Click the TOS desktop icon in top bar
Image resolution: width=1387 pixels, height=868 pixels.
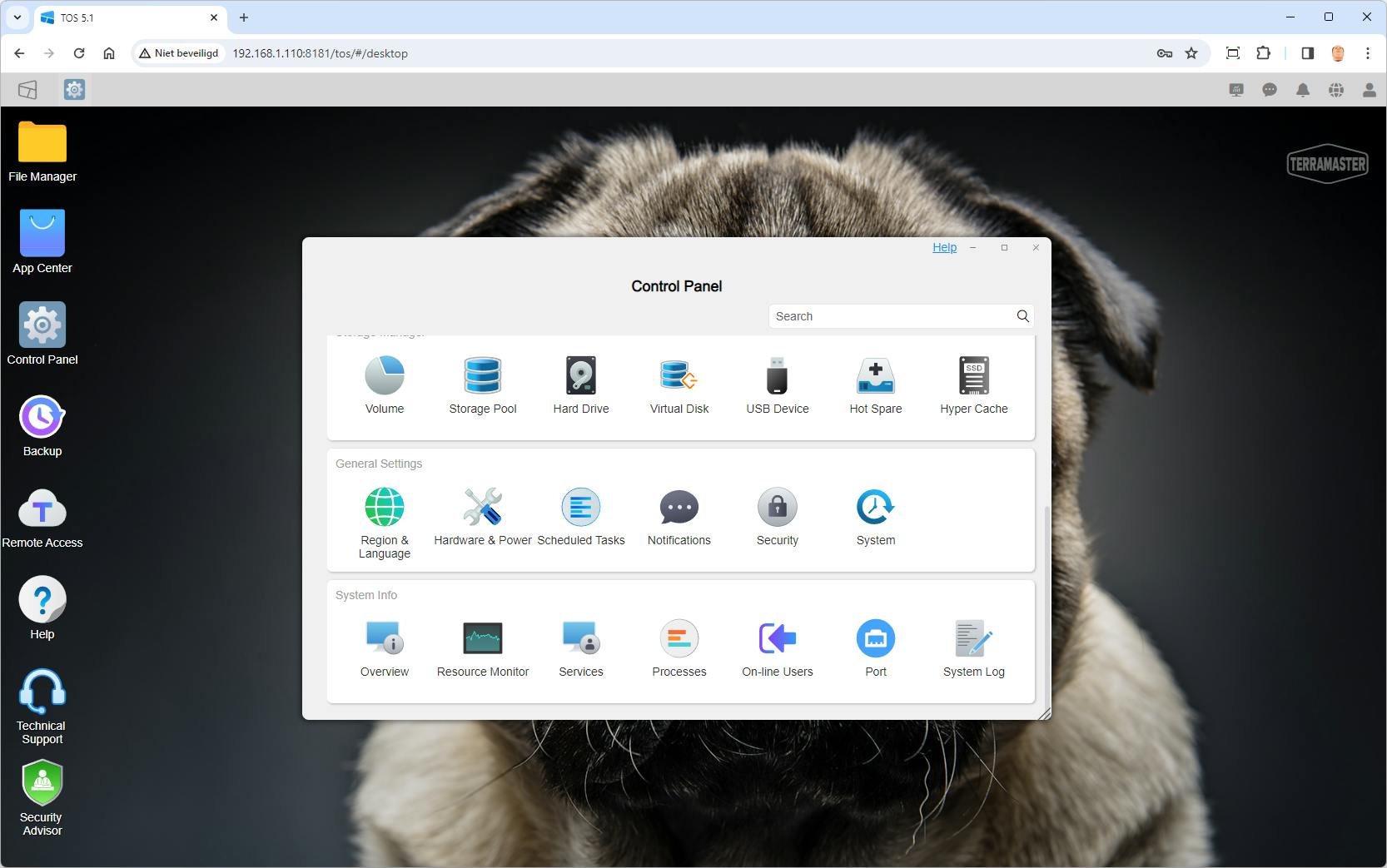pos(27,90)
